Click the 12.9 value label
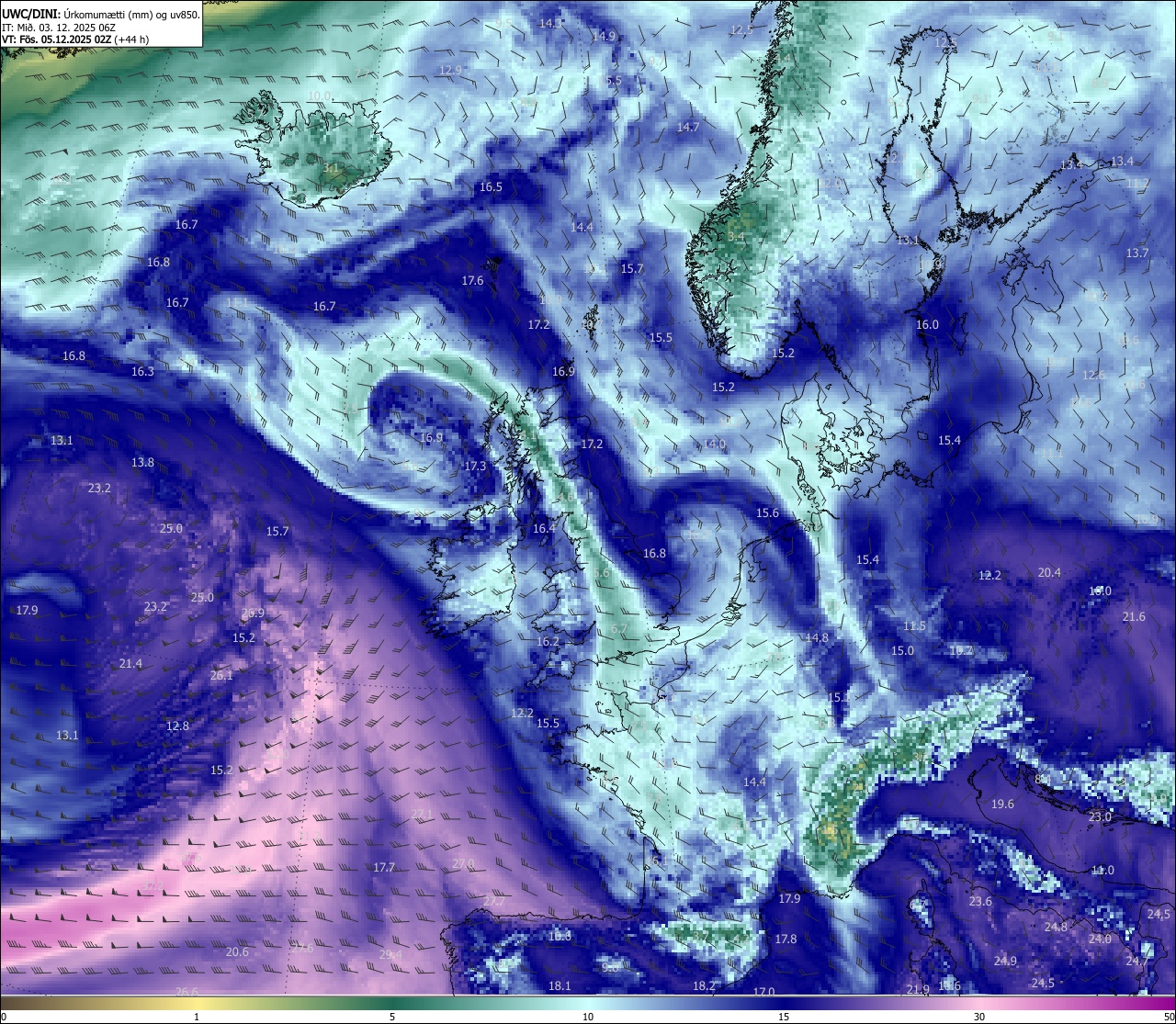The width and height of the screenshot is (1176, 1024). pyautogui.click(x=450, y=70)
